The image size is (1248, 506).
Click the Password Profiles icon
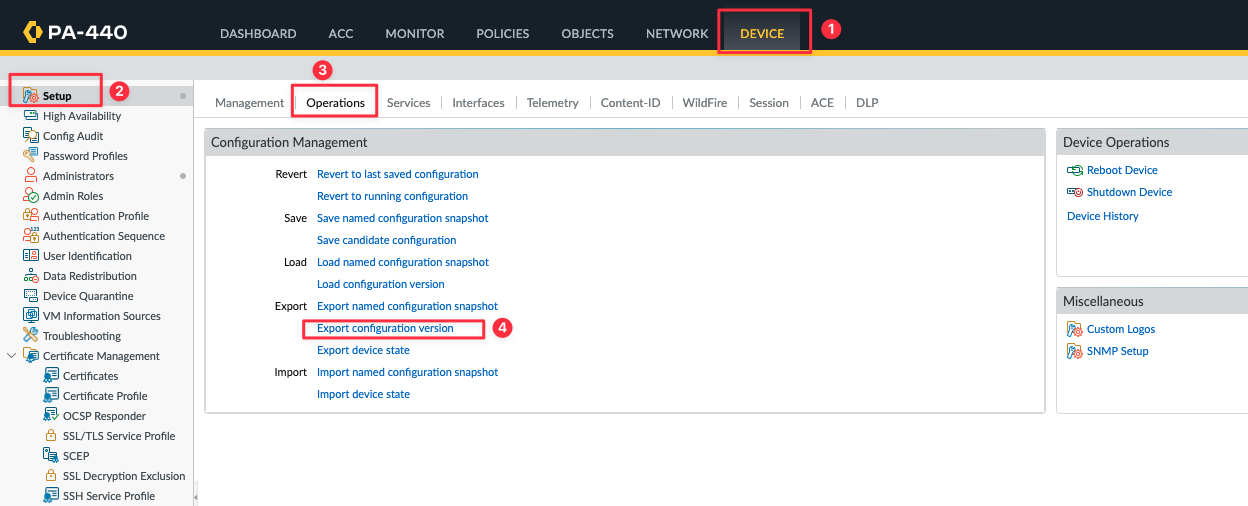tap(31, 156)
